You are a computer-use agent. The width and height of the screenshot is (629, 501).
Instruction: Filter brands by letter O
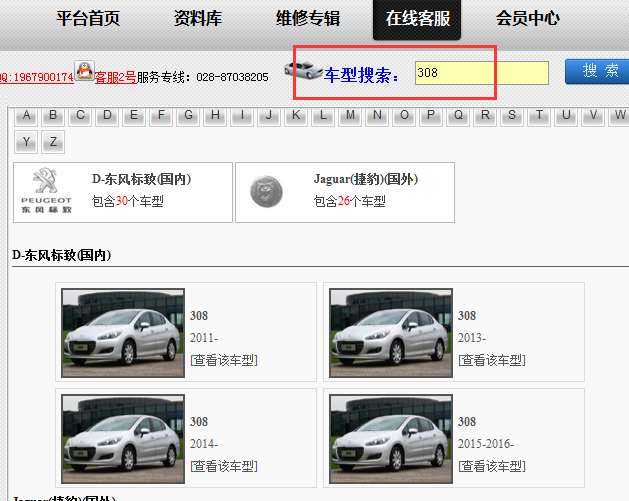pos(404,116)
